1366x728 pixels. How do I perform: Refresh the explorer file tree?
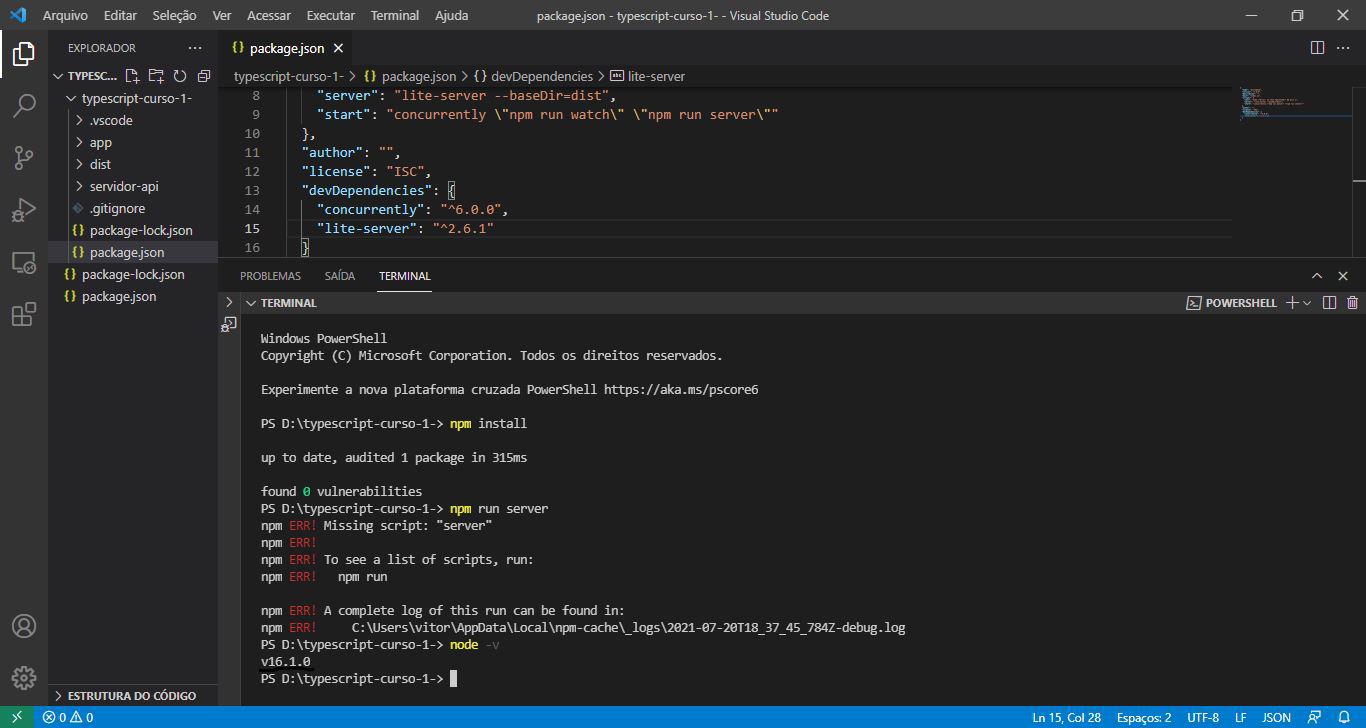coord(180,76)
